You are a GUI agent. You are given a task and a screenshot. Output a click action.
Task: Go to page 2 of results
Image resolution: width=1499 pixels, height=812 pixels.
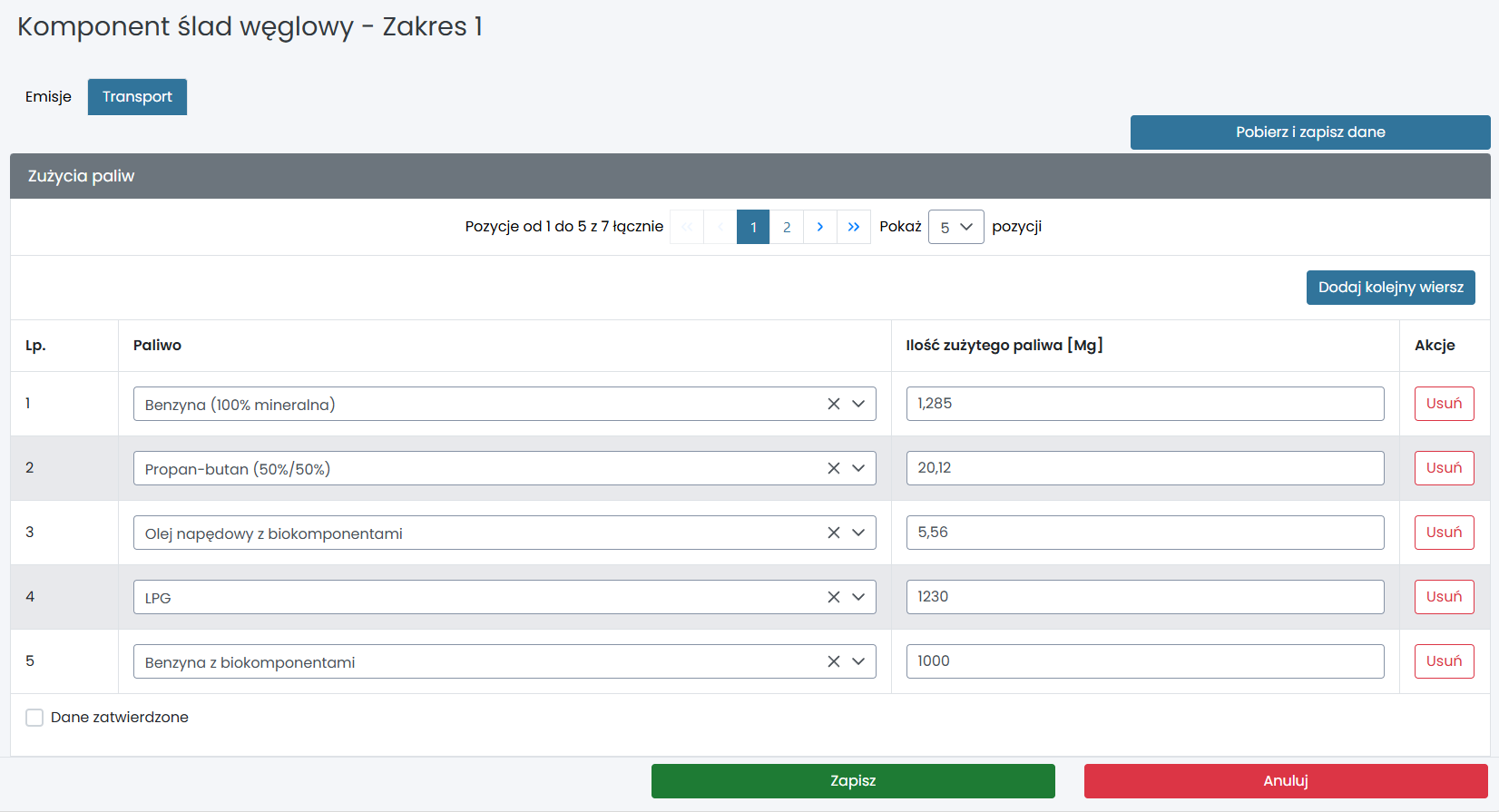coord(787,227)
